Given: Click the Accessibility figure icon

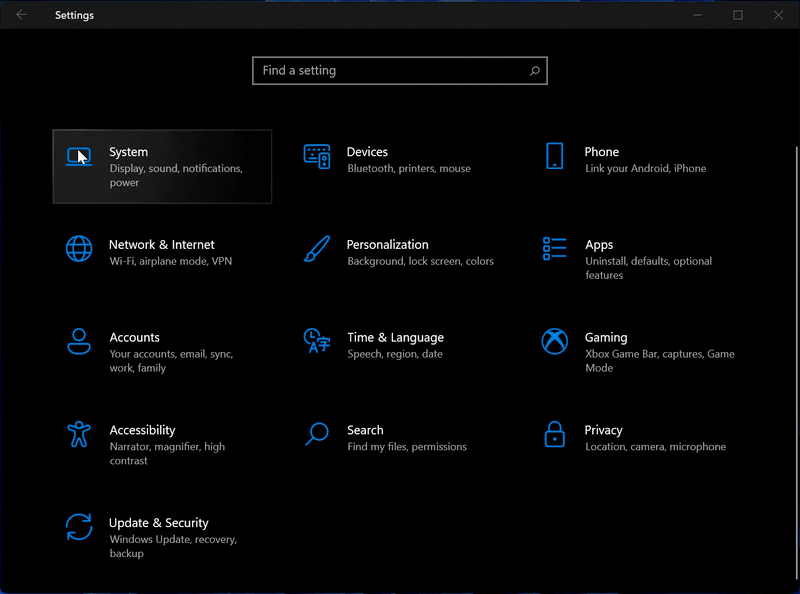Looking at the screenshot, I should [79, 434].
